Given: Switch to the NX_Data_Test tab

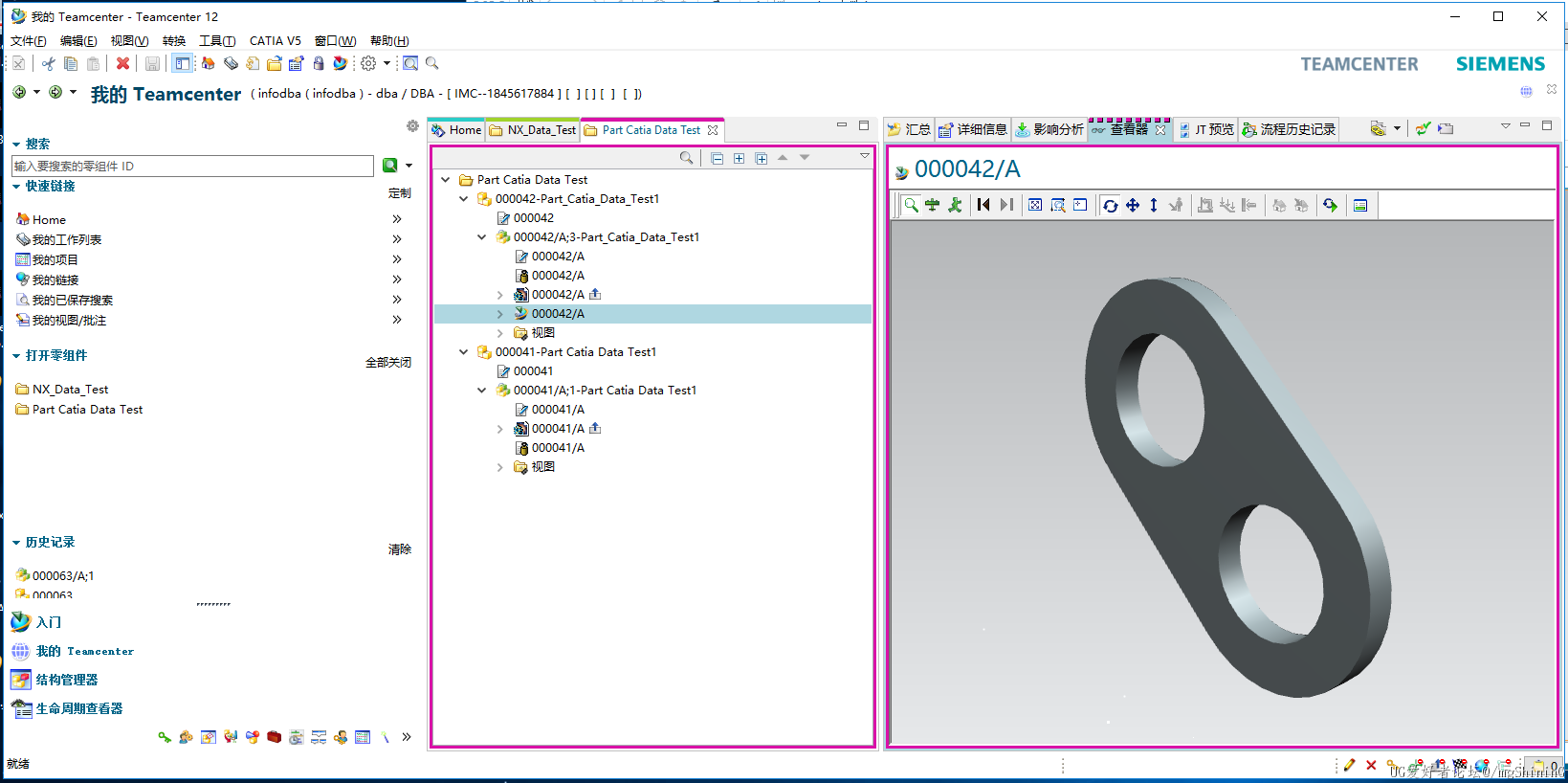Looking at the screenshot, I should [533, 130].
